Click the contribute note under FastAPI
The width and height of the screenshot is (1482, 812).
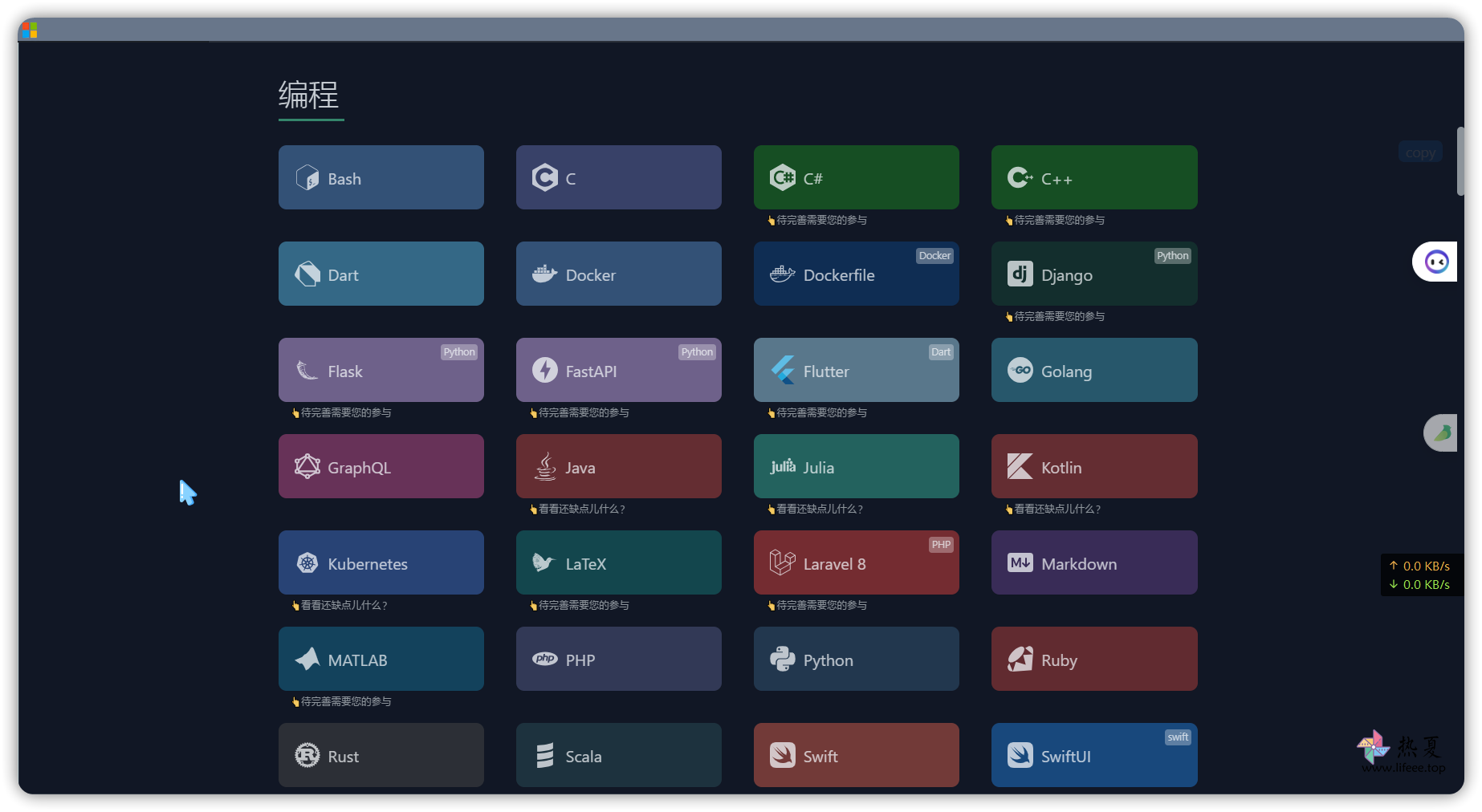[x=580, y=412]
